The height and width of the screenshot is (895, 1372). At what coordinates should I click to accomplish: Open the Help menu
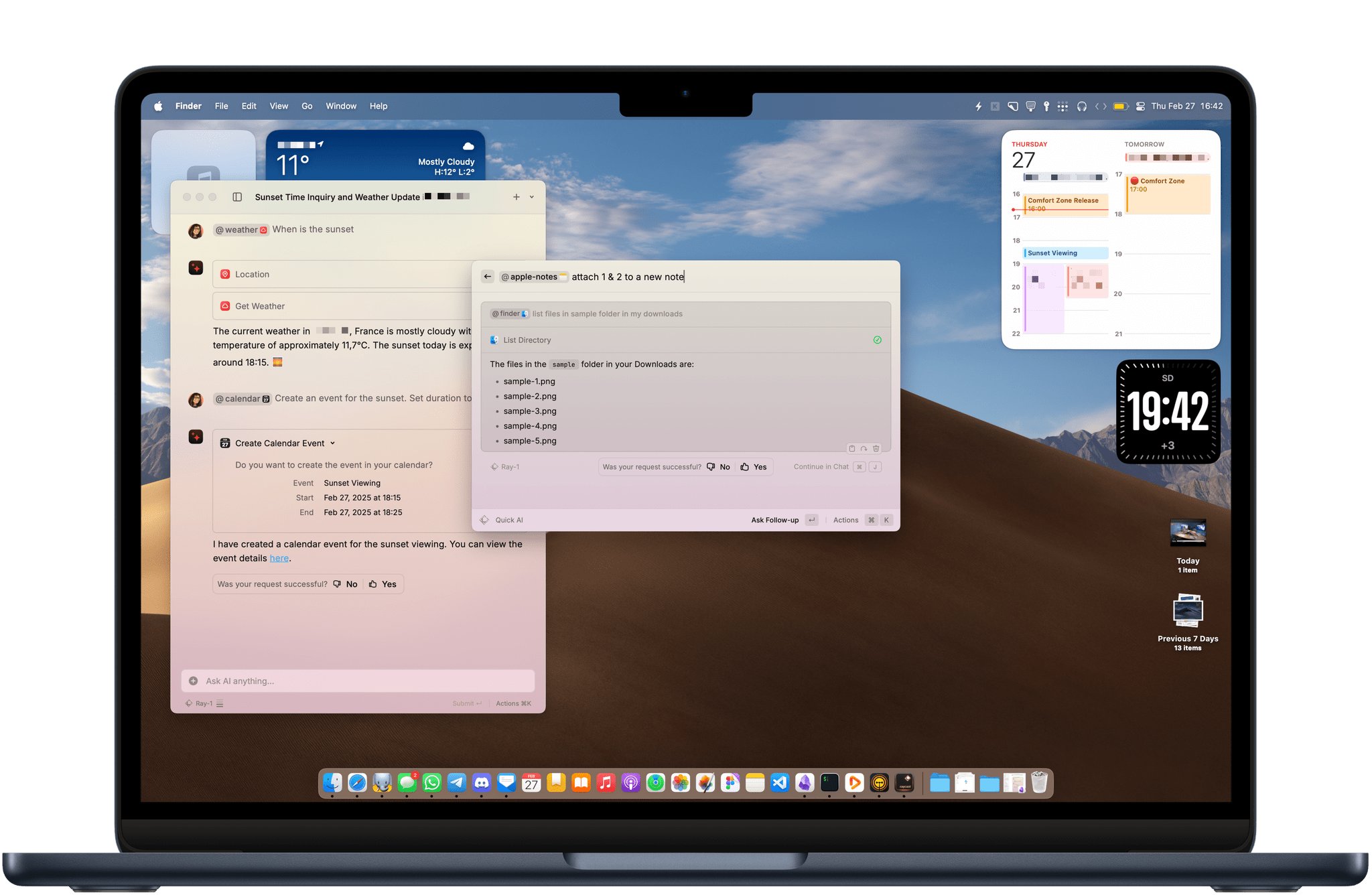pos(379,106)
